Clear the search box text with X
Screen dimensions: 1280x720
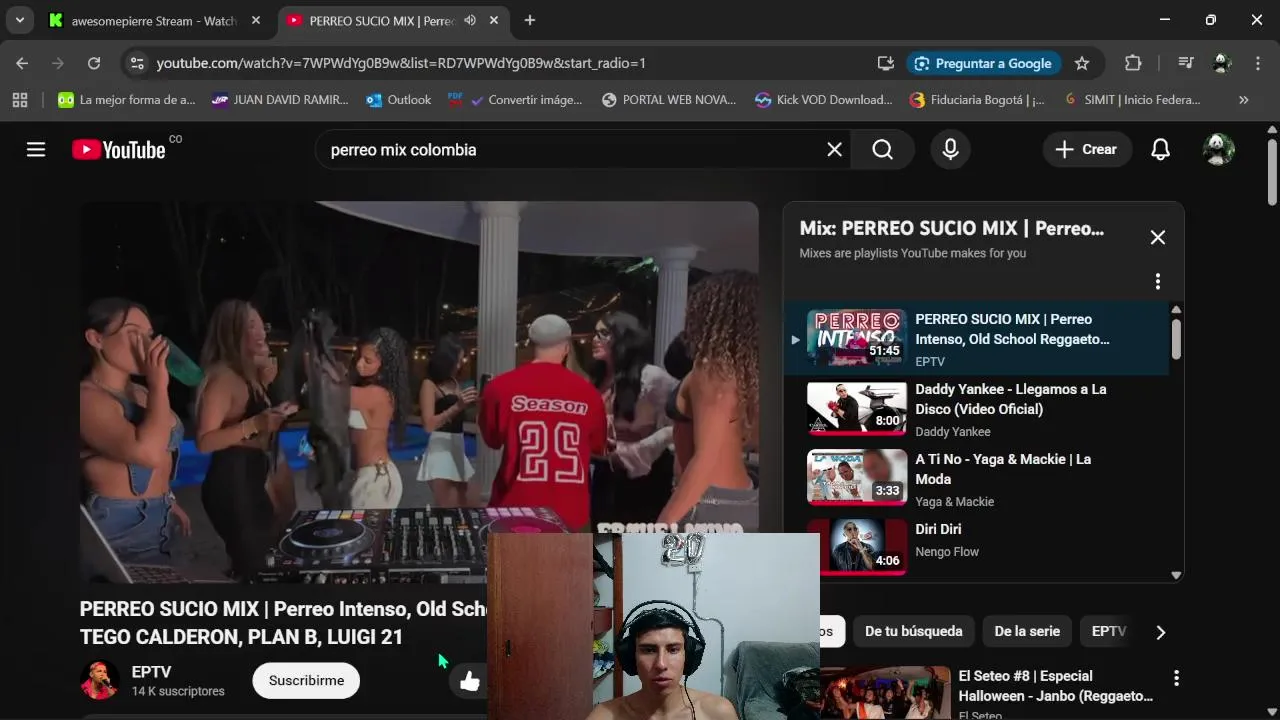click(834, 150)
